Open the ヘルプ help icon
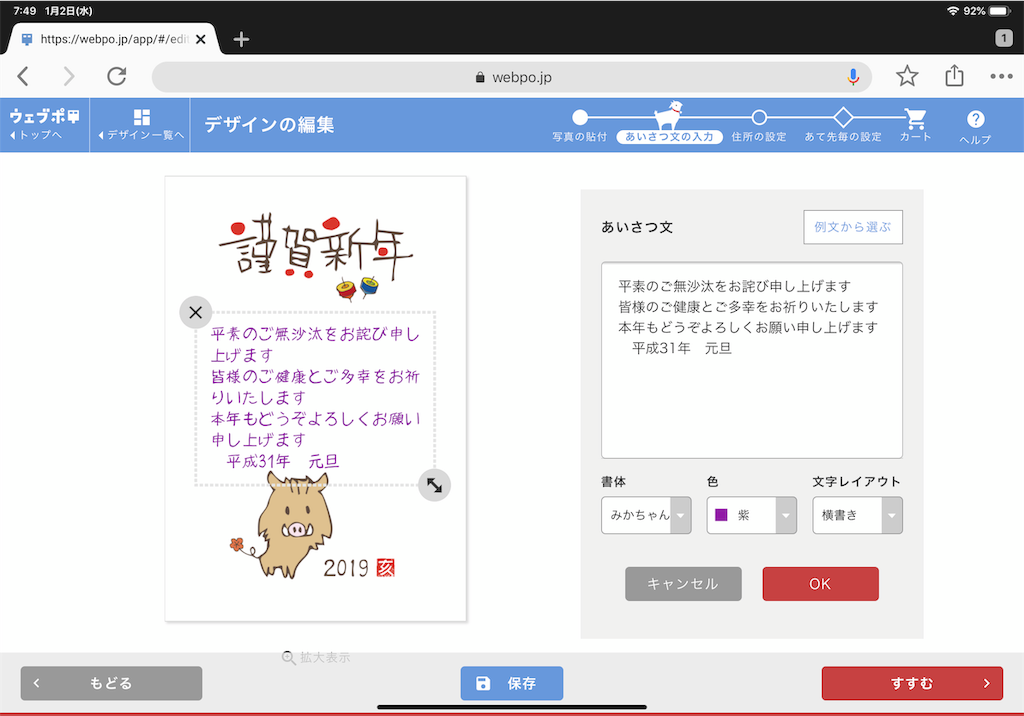1024x716 pixels. [x=974, y=125]
